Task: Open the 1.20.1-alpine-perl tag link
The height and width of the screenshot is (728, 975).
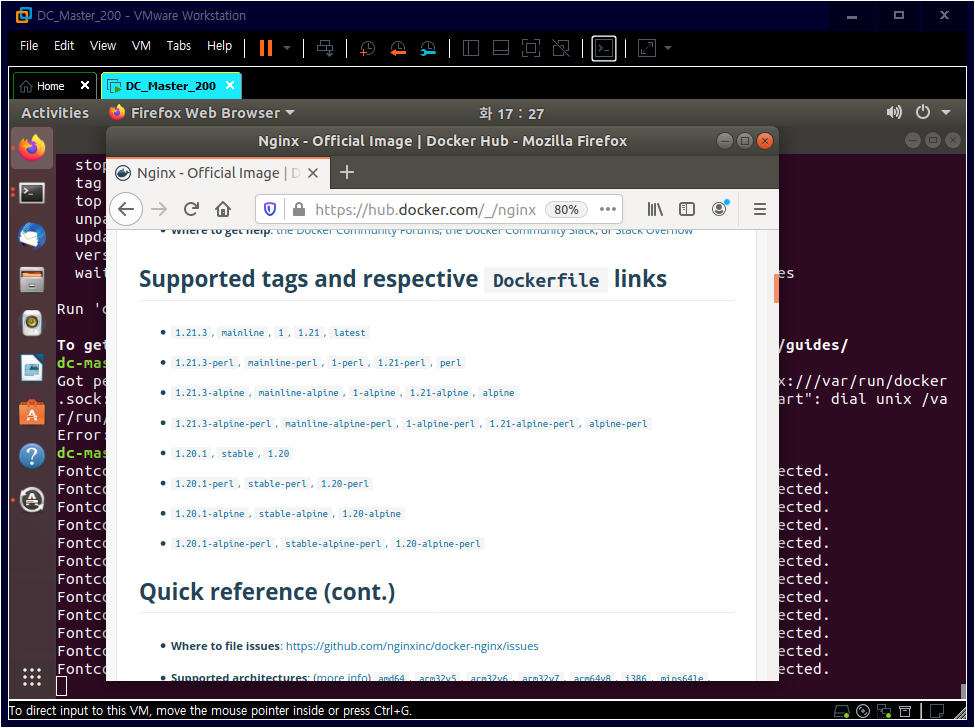Action: [x=223, y=544]
